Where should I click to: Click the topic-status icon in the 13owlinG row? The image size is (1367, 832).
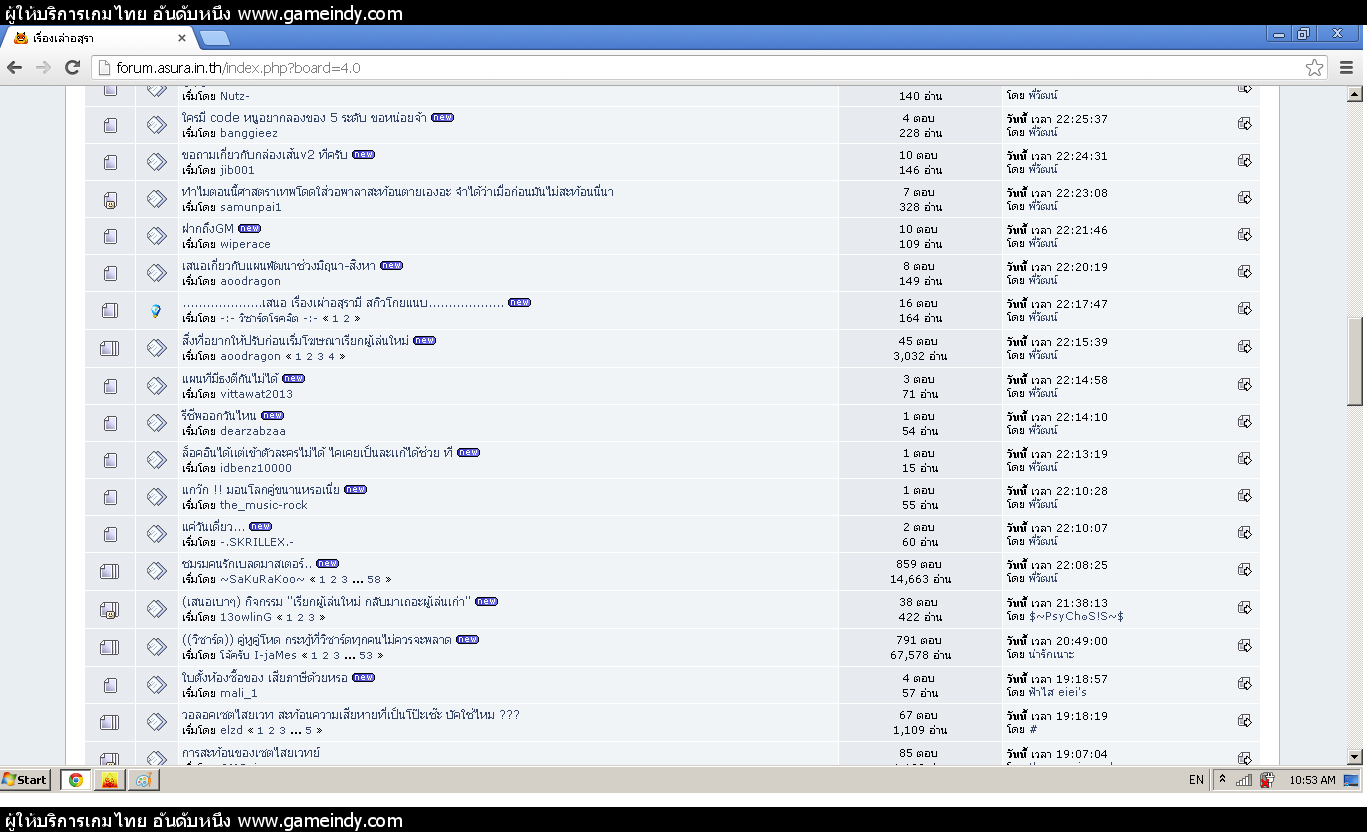coord(110,609)
